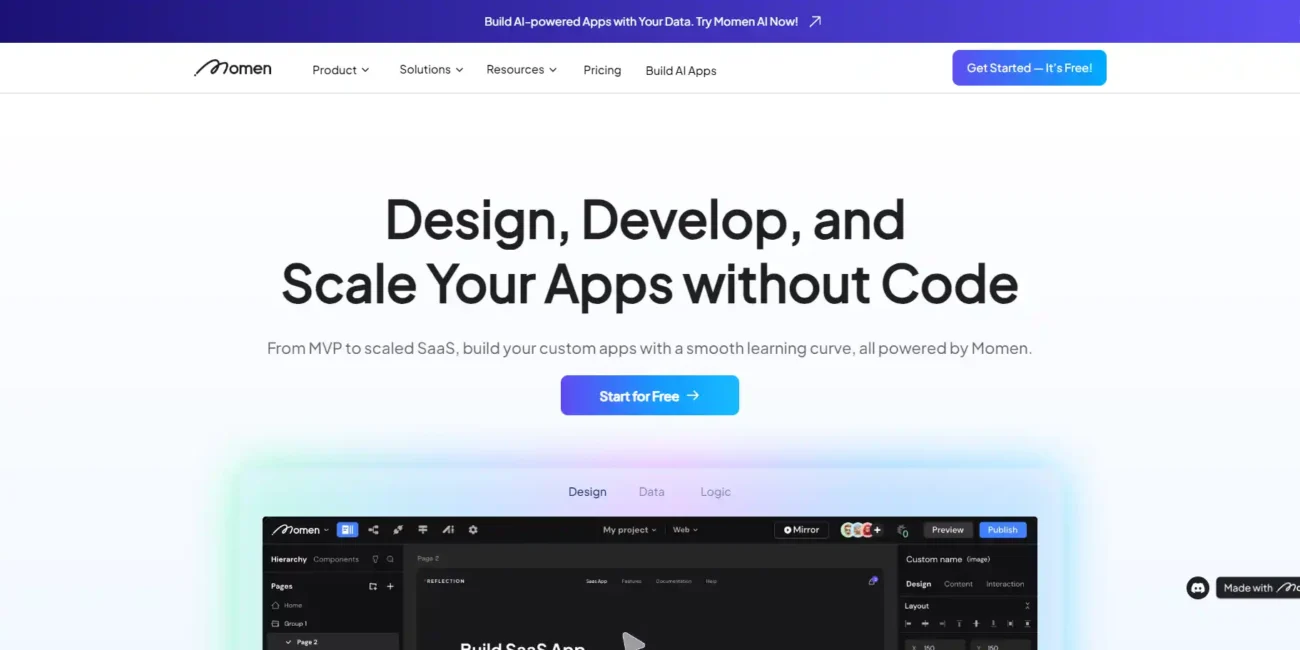Click the Made with Momen badge
Image resolution: width=1300 pixels, height=650 pixels.
click(x=1258, y=588)
